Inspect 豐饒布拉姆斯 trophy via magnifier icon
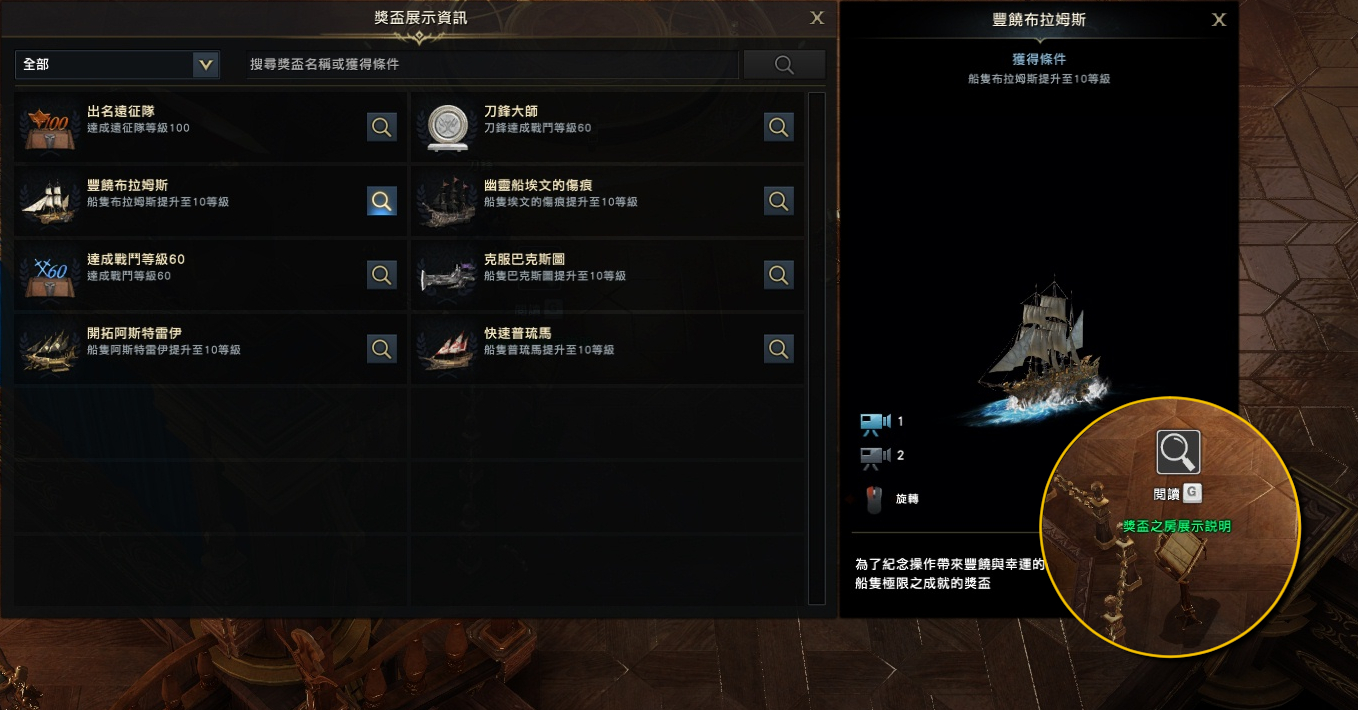 point(382,201)
